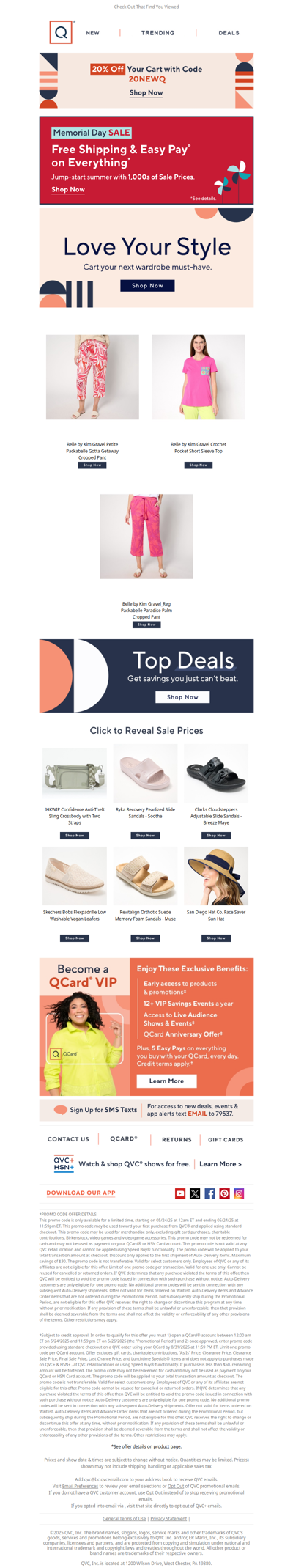
Task: Select the NEW navigation item
Action: coord(93,33)
